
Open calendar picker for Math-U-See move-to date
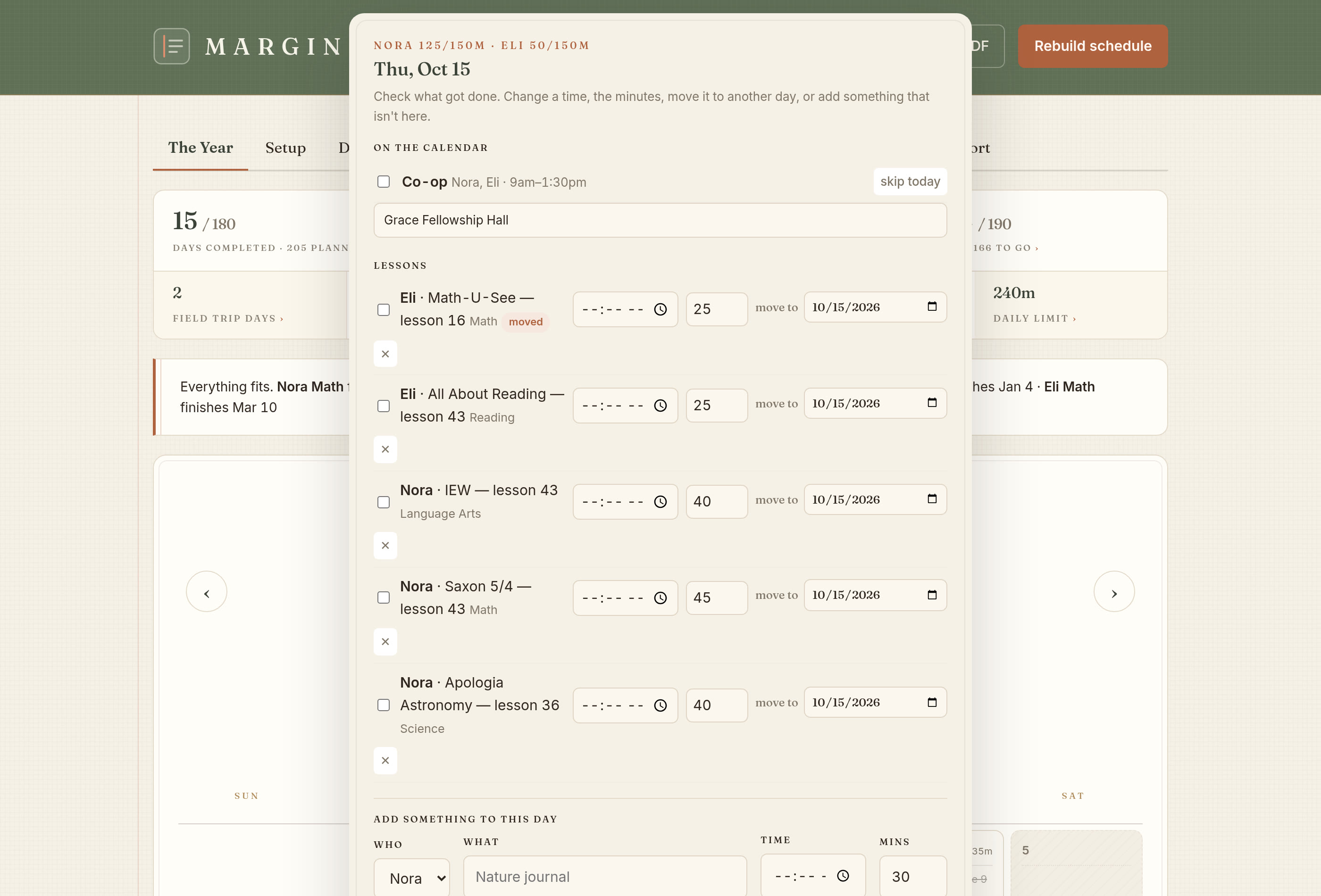932,306
